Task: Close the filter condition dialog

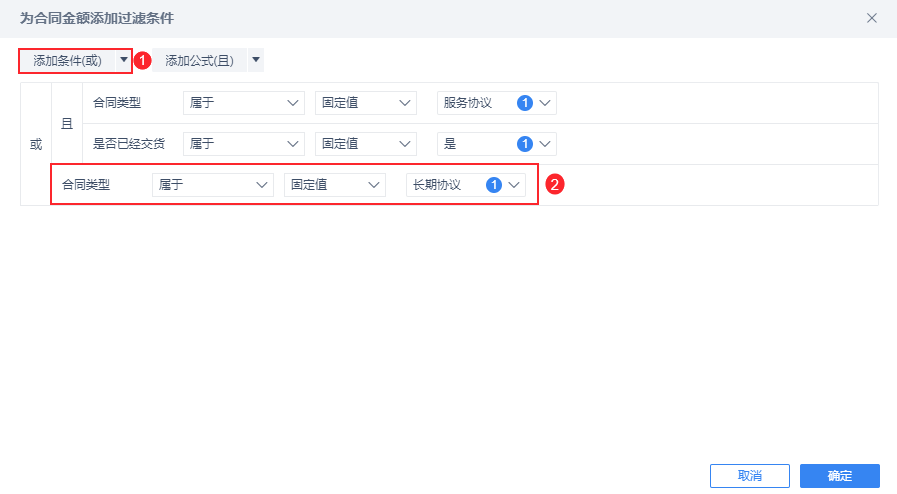Action: (x=872, y=18)
